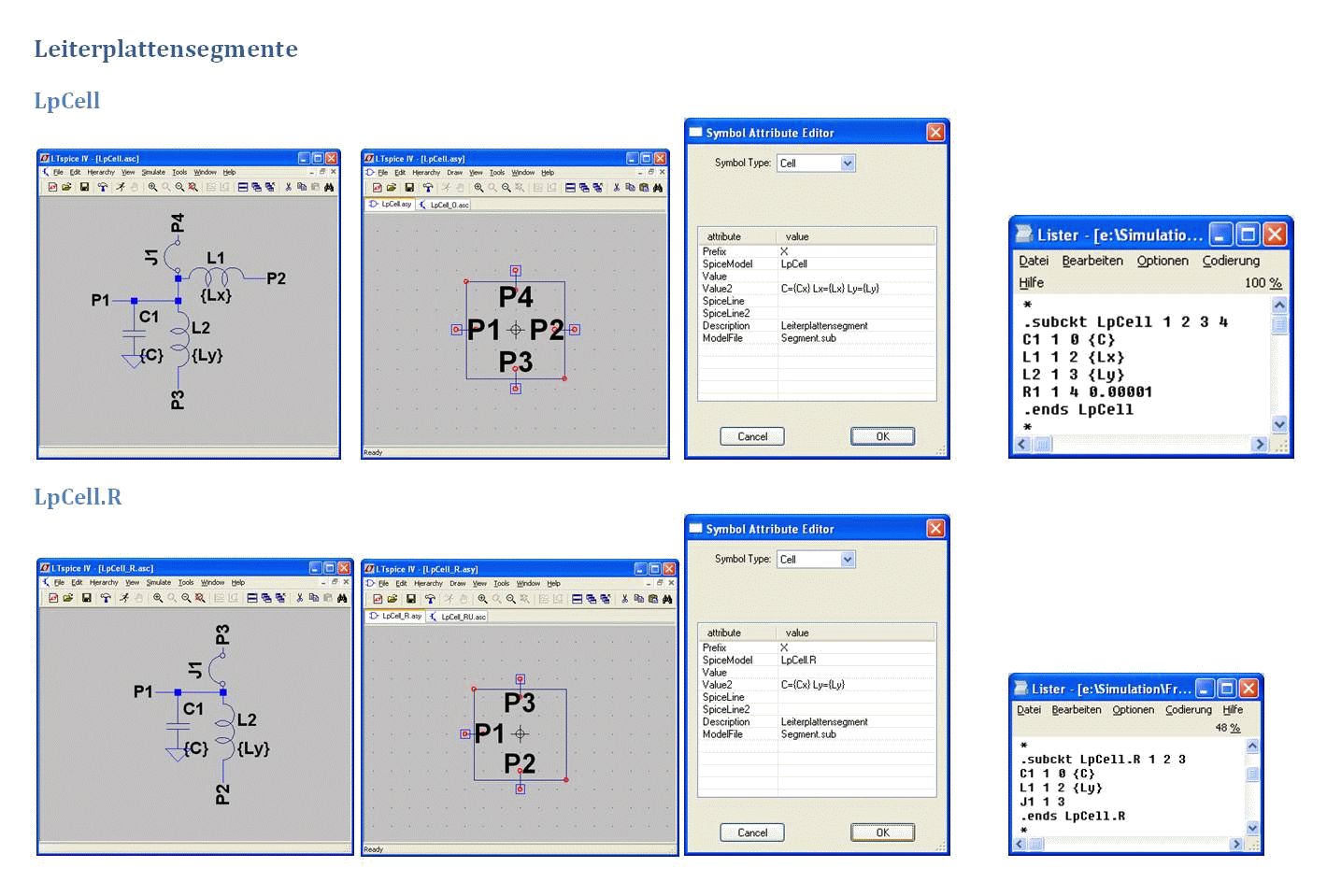Click Cascade Windows icon in LpCell.asy window
Image resolution: width=1327 pixels, height=896 pixels.
[x=584, y=188]
